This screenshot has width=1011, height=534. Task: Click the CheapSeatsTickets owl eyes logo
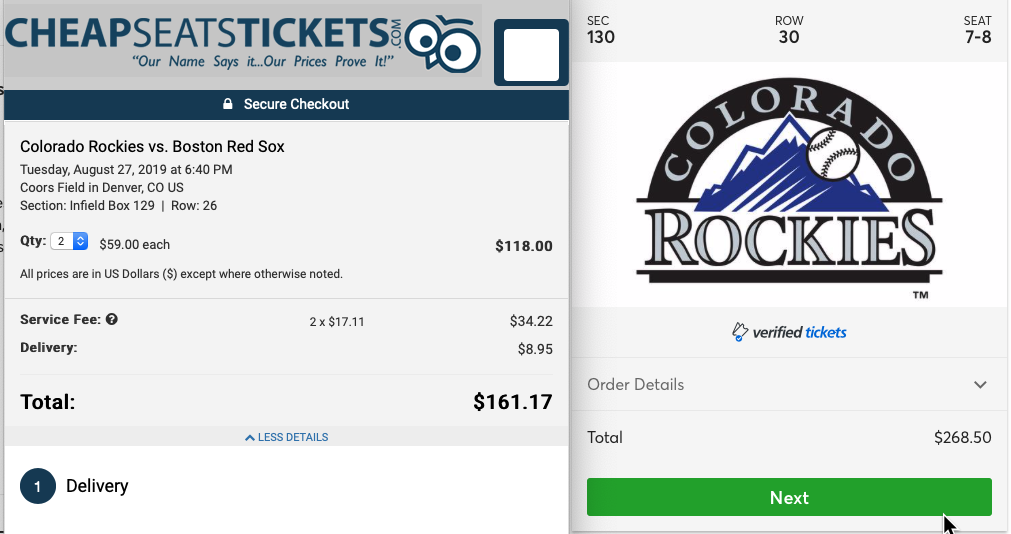443,44
